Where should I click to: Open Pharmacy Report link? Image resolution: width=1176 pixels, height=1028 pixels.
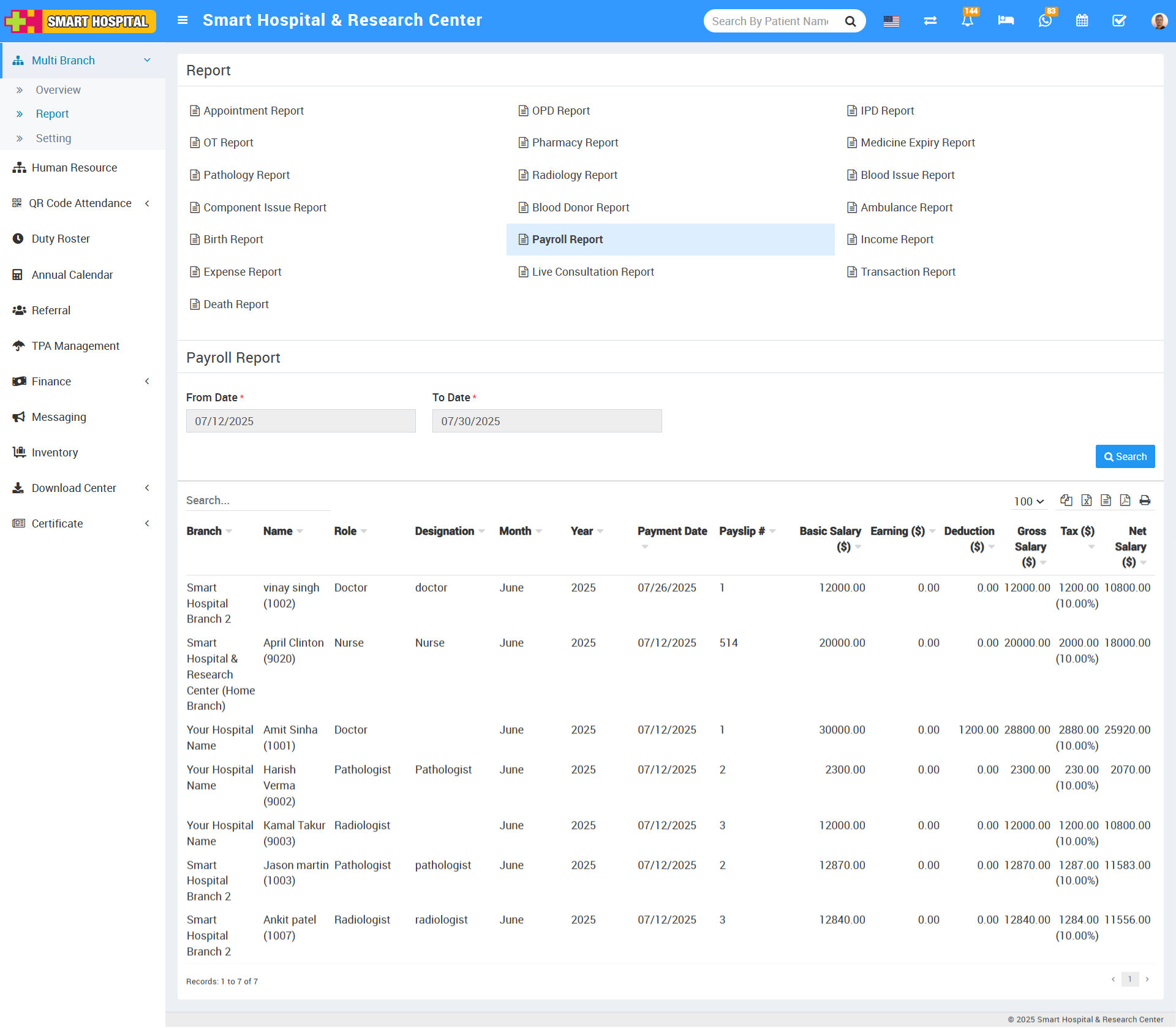[568, 143]
